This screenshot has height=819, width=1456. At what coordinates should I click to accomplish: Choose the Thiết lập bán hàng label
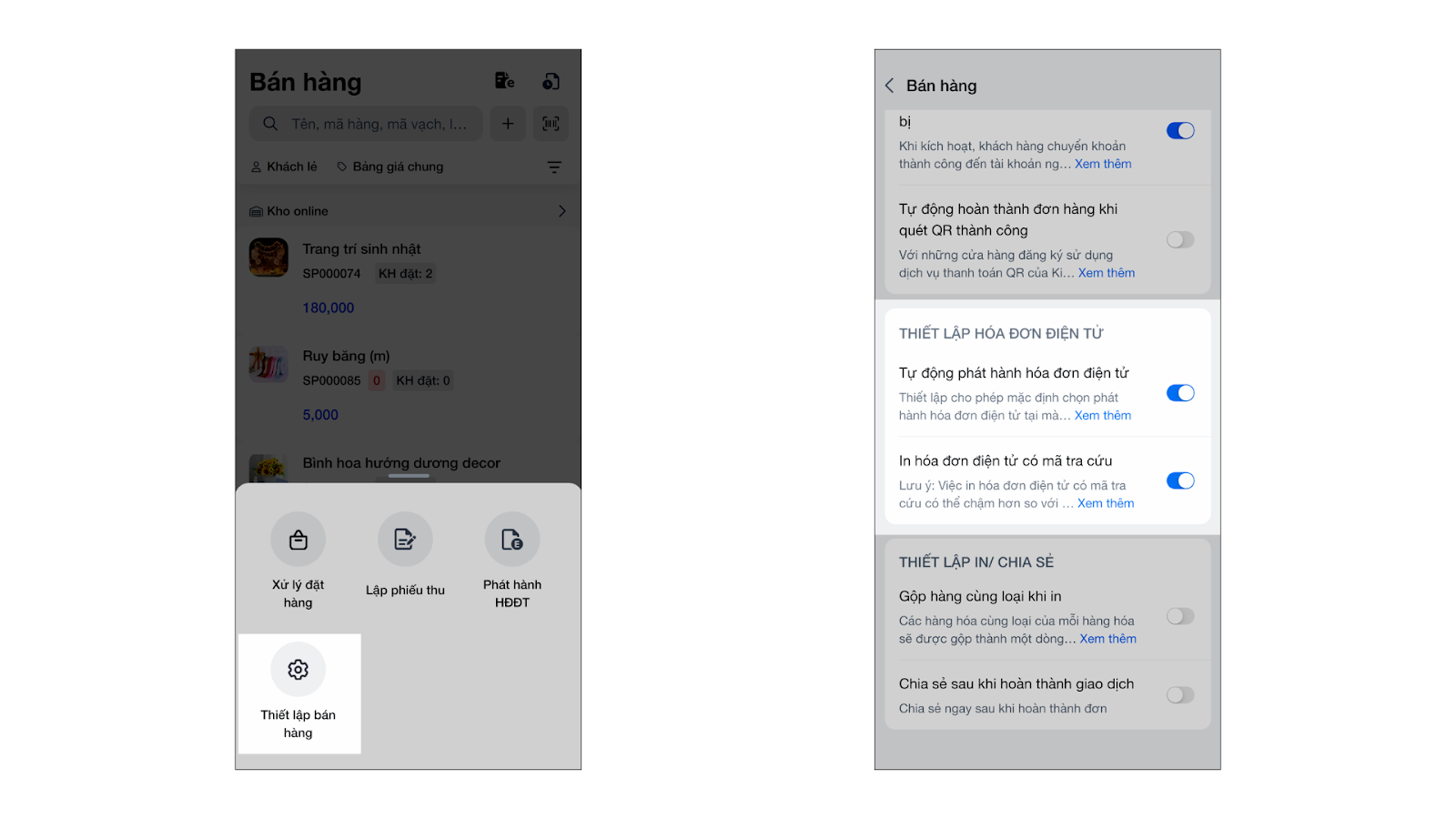(x=298, y=723)
